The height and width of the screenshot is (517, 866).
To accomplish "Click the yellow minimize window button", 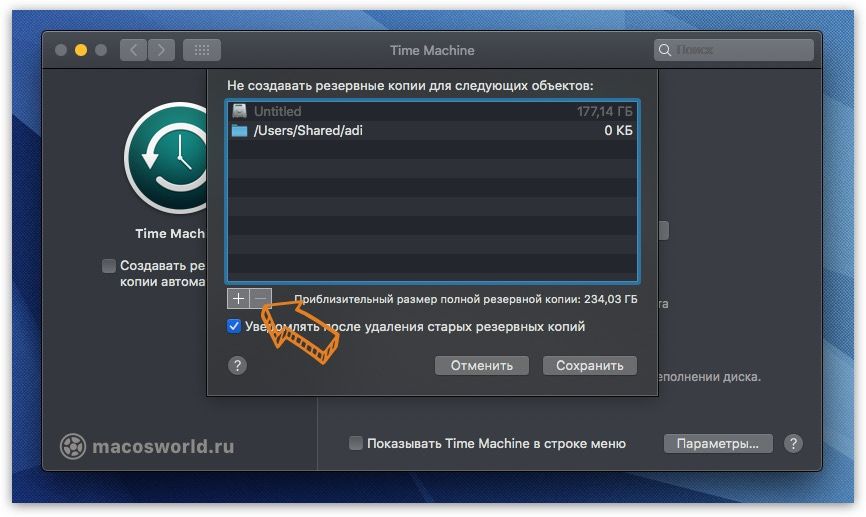I will (81, 50).
